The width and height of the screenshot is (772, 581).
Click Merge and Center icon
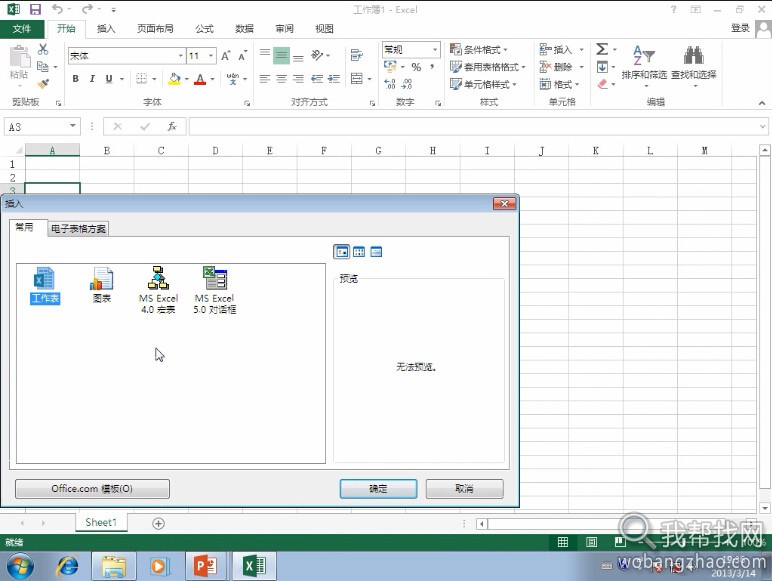[357, 78]
